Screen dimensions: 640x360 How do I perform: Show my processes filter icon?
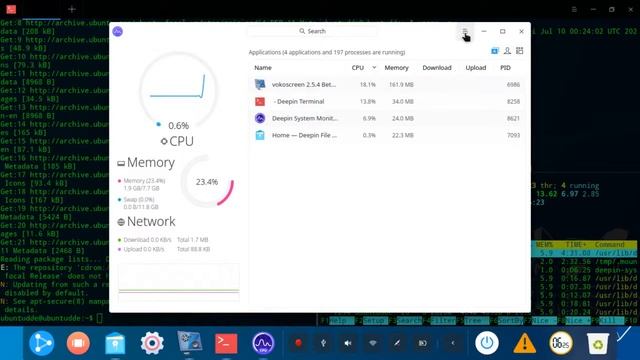(x=507, y=51)
